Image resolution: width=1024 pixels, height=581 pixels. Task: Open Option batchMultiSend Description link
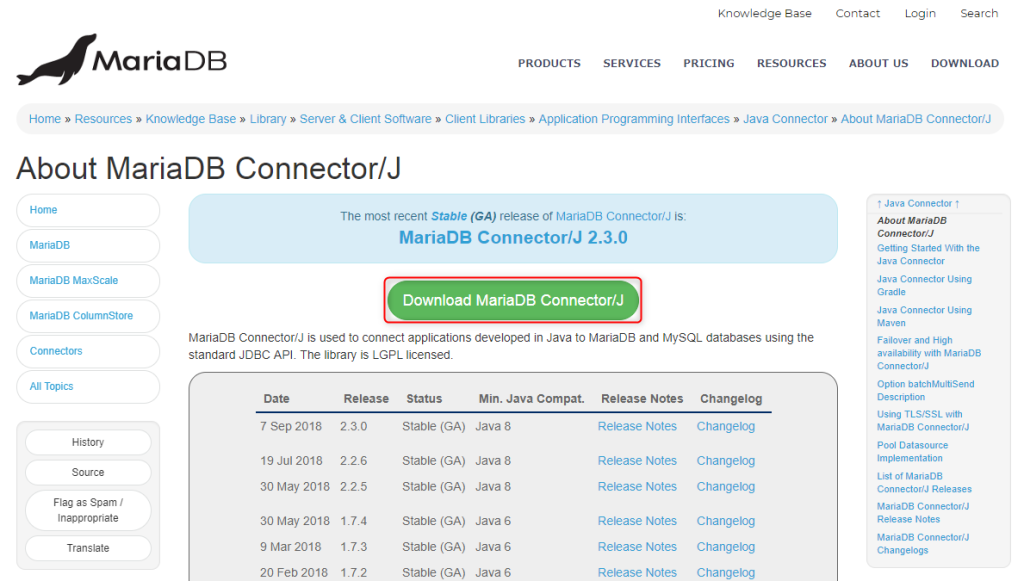(x=925, y=390)
